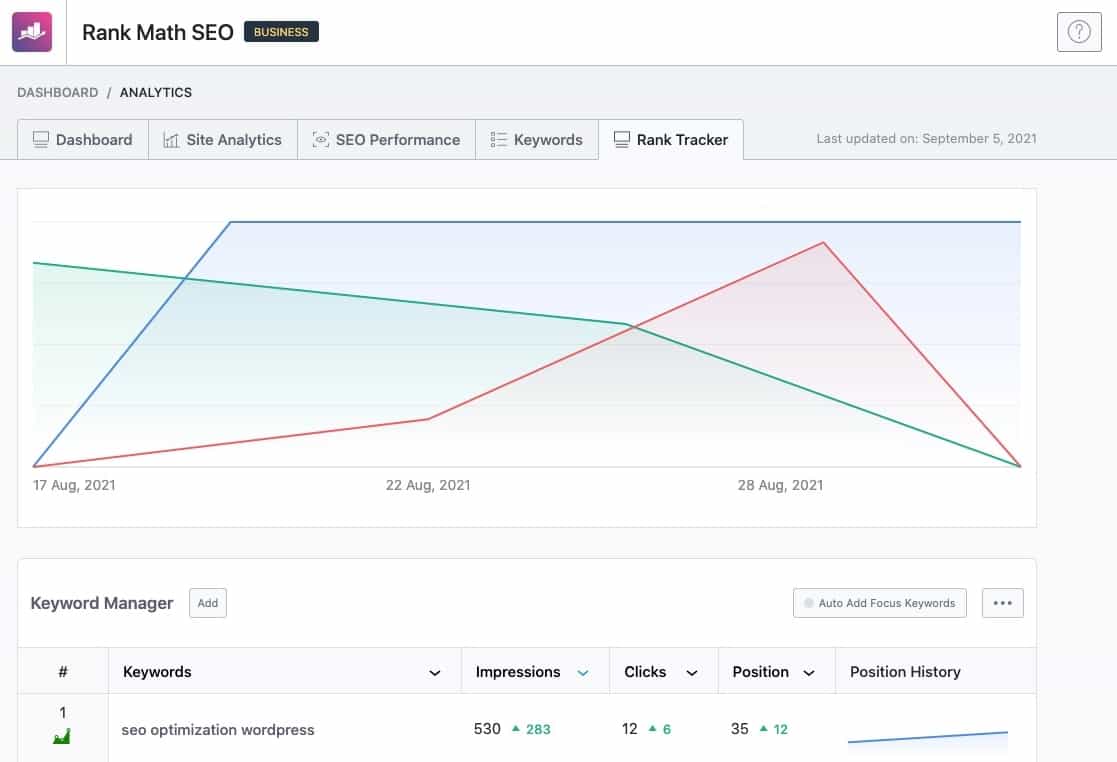Go to Dashboard breadcrumb link
The width and height of the screenshot is (1117, 762).
tap(58, 93)
